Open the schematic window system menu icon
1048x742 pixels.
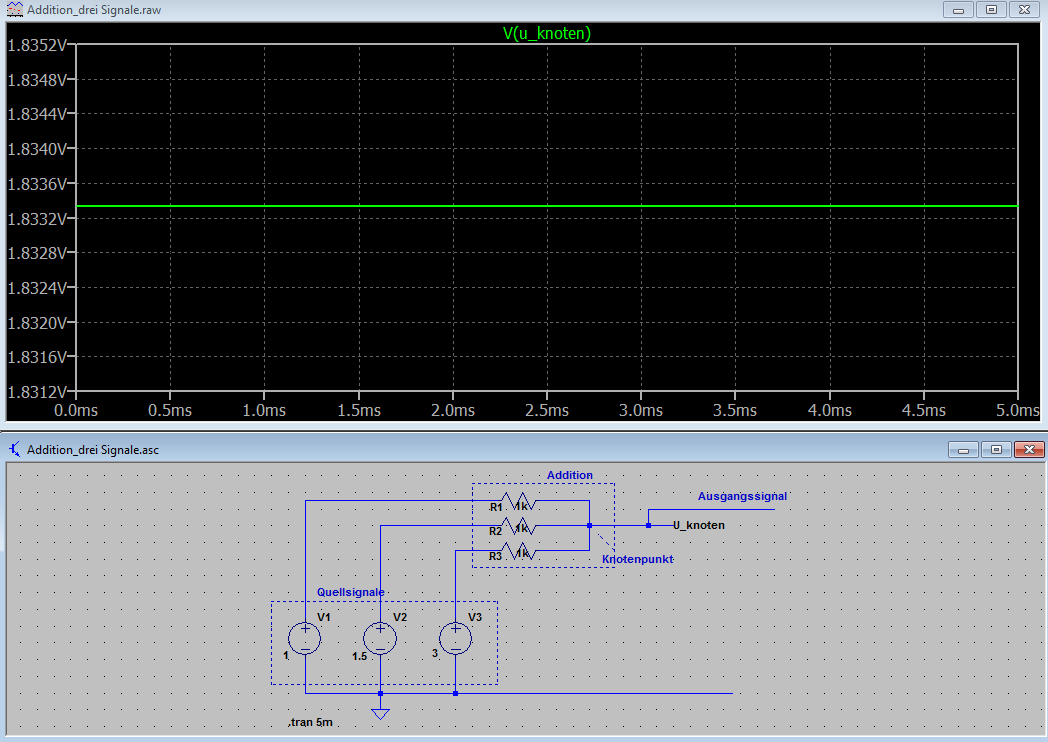click(13, 450)
